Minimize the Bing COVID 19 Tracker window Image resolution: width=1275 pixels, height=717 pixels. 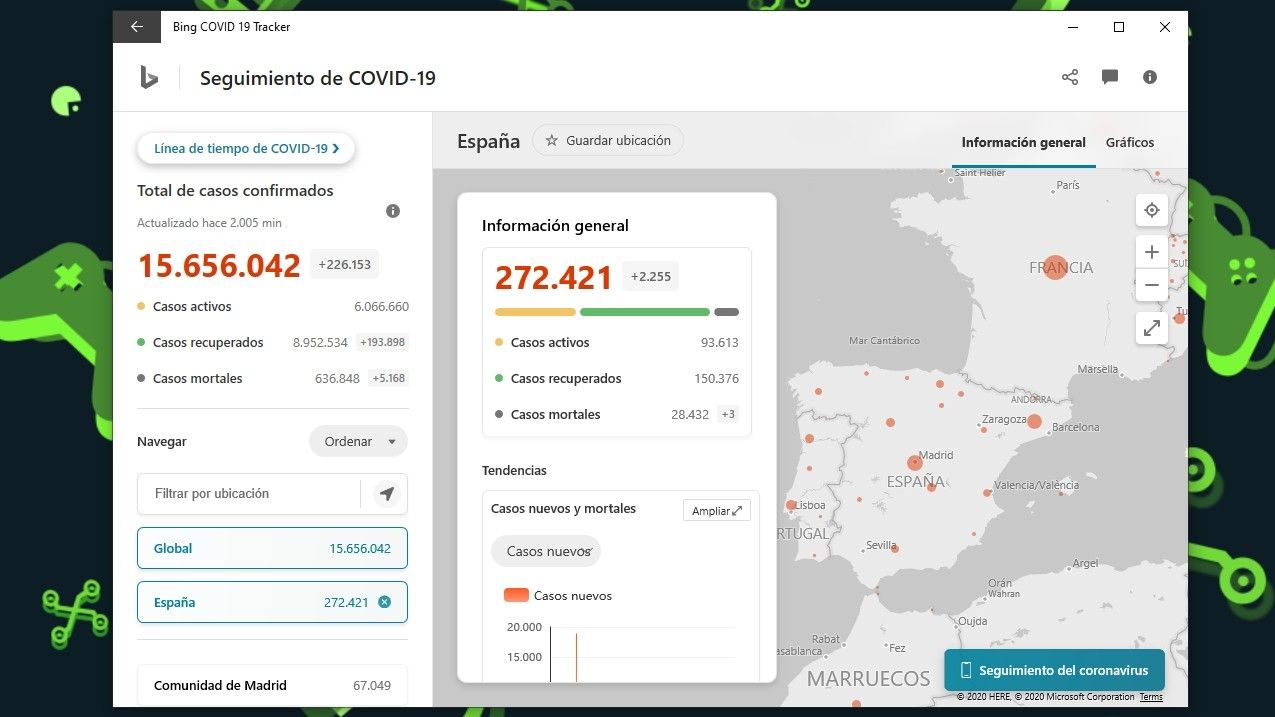tap(1073, 27)
